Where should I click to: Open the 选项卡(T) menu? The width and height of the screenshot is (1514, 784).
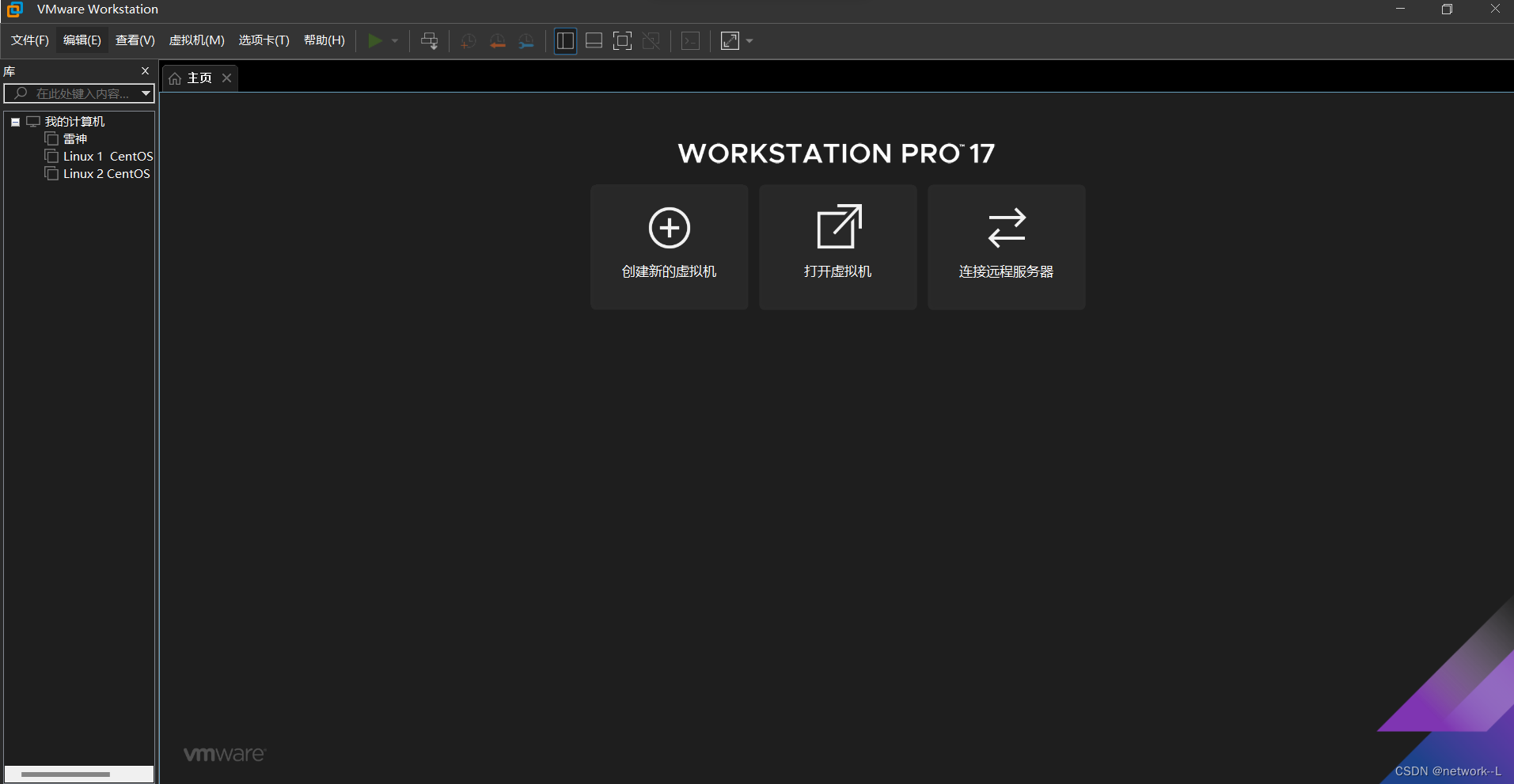click(x=264, y=40)
